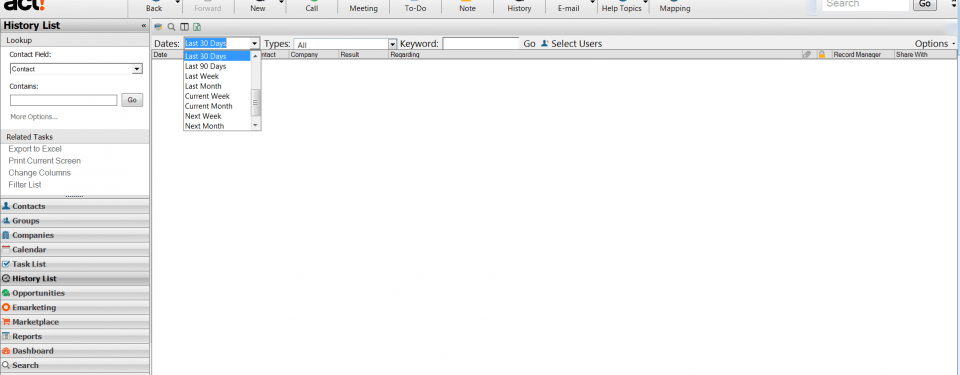
Task: Open the More Options link
Action: pos(34,116)
